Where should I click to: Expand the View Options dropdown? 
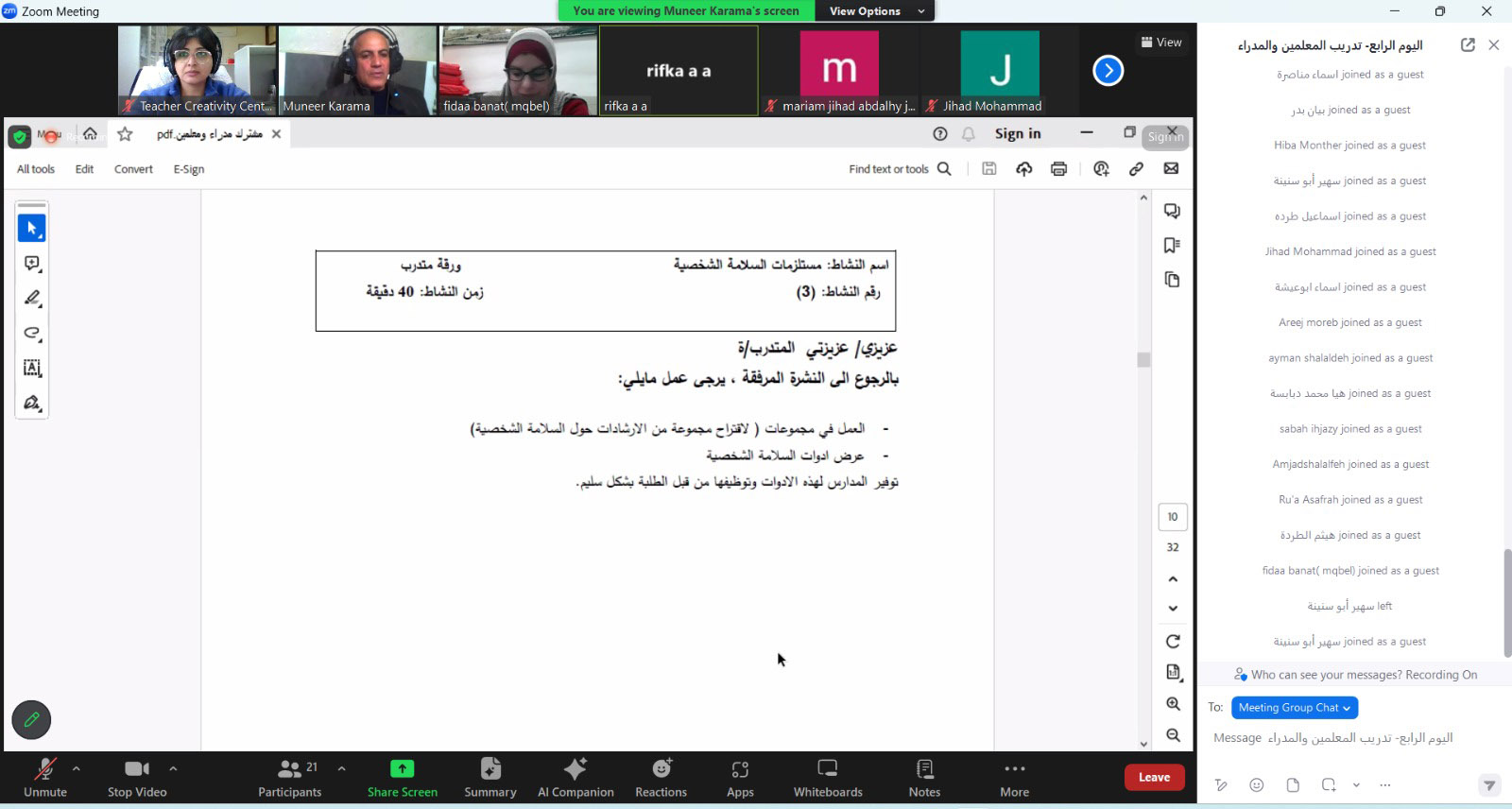(x=874, y=11)
